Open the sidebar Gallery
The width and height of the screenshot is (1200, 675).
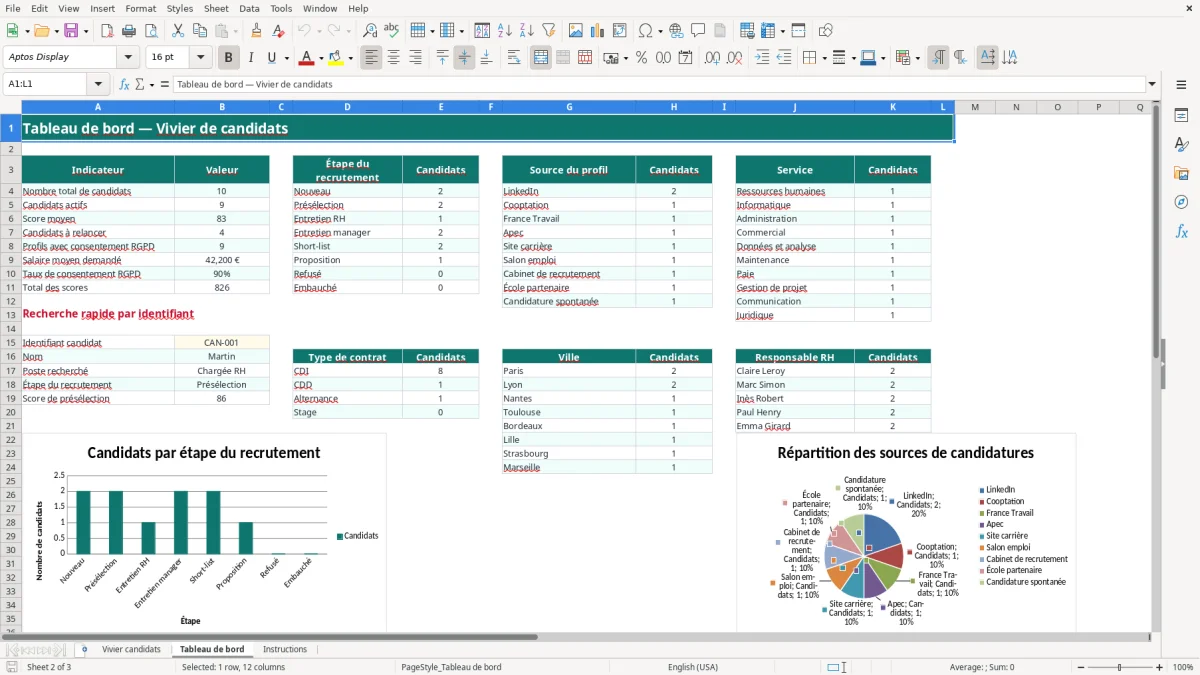point(1181,174)
